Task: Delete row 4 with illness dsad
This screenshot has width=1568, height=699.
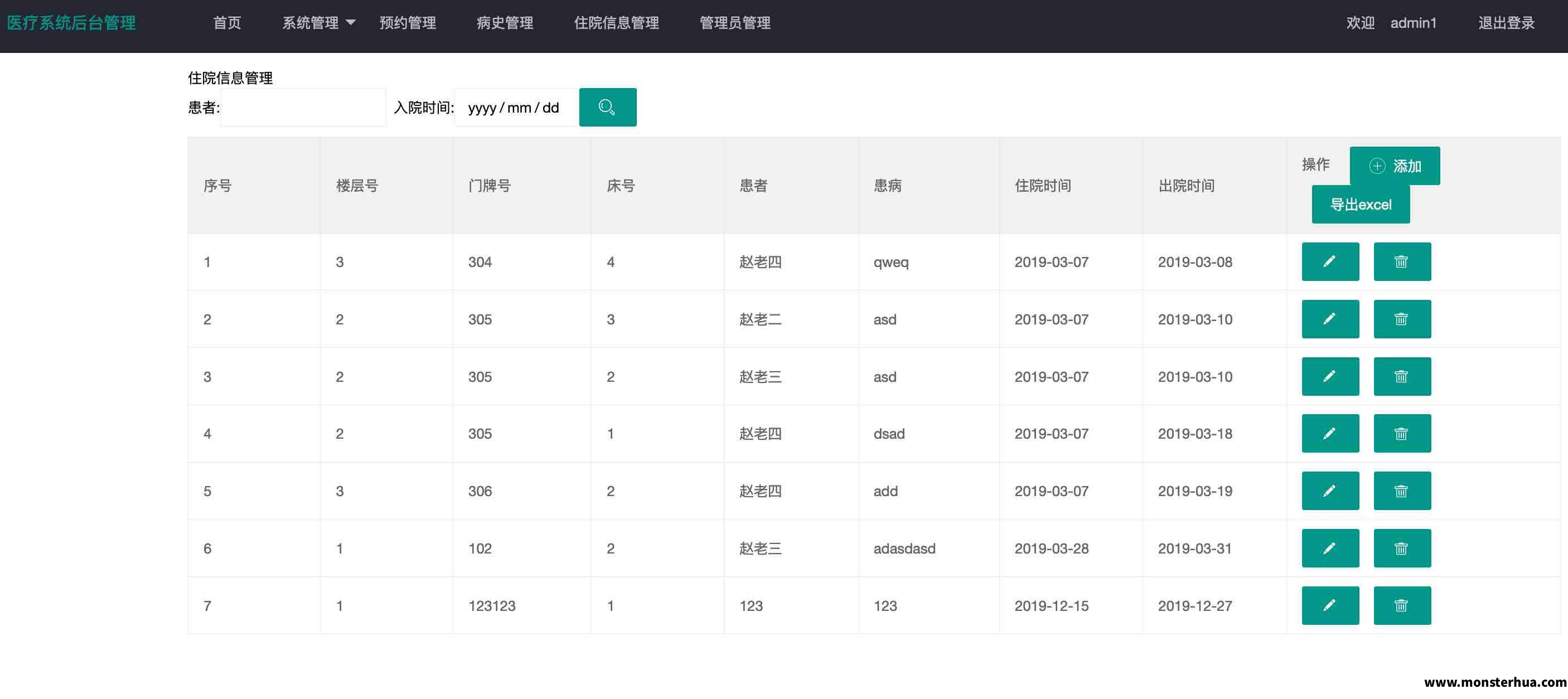Action: click(x=1402, y=434)
